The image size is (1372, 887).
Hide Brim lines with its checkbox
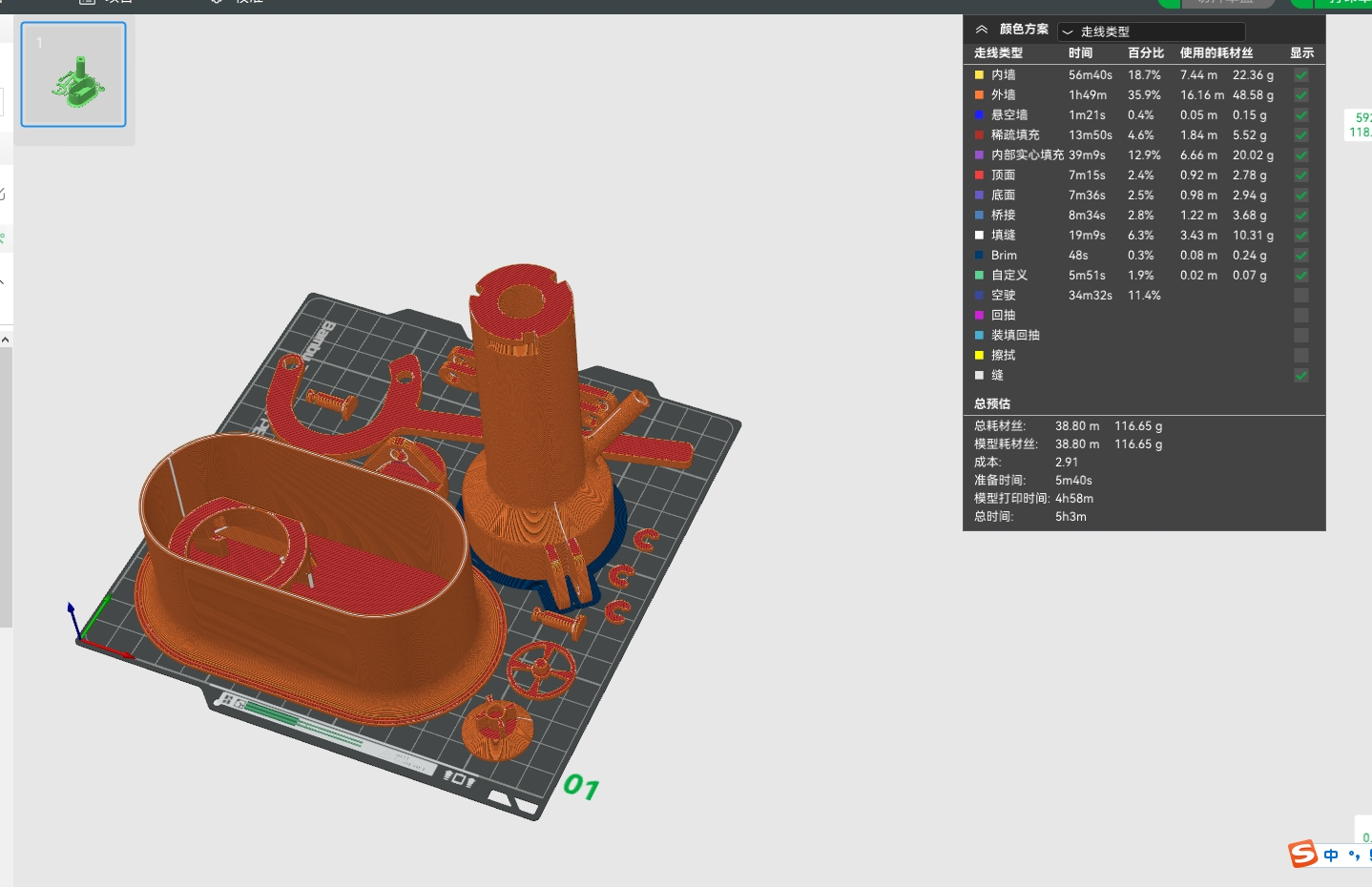tap(1301, 256)
